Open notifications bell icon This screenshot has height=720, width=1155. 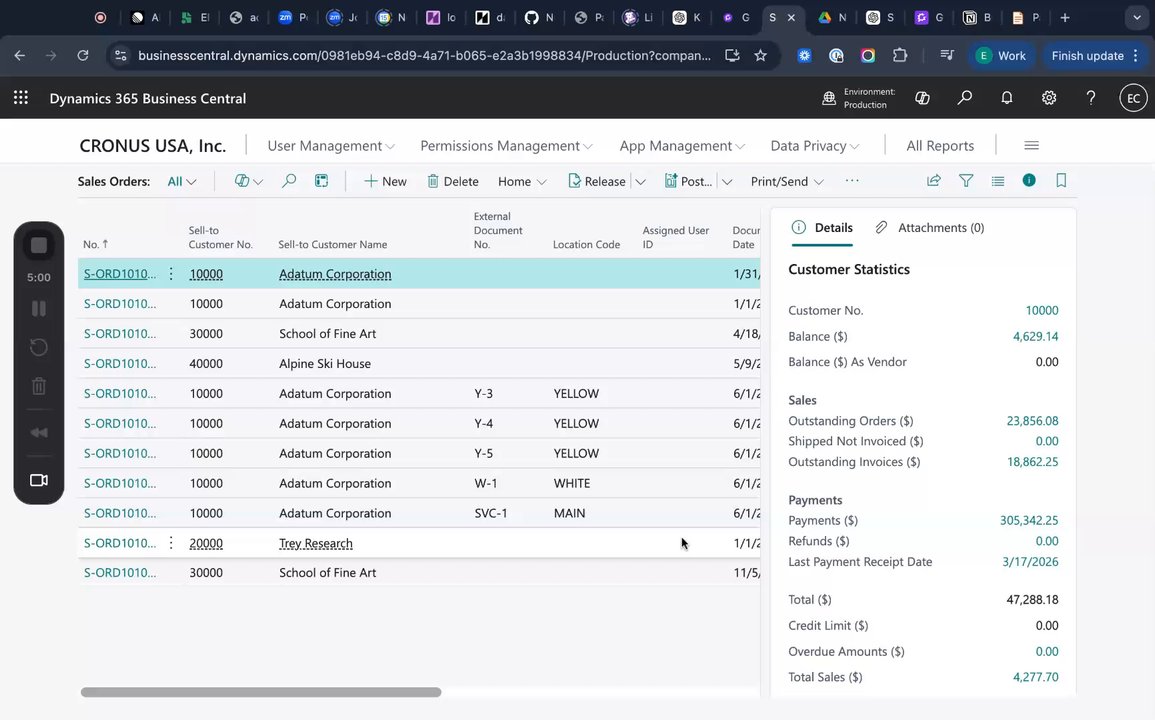[x=1006, y=97]
